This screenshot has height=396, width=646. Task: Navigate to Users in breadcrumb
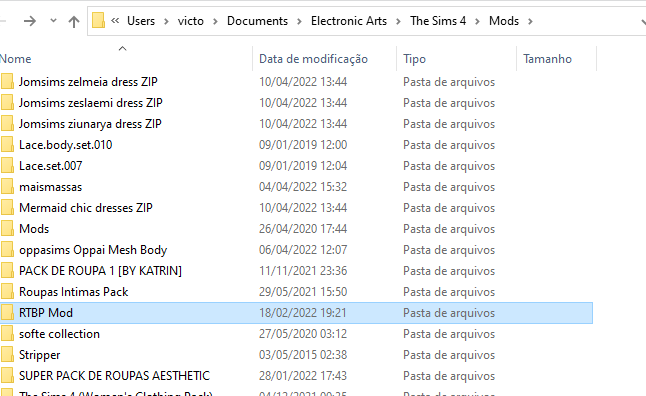tap(141, 21)
